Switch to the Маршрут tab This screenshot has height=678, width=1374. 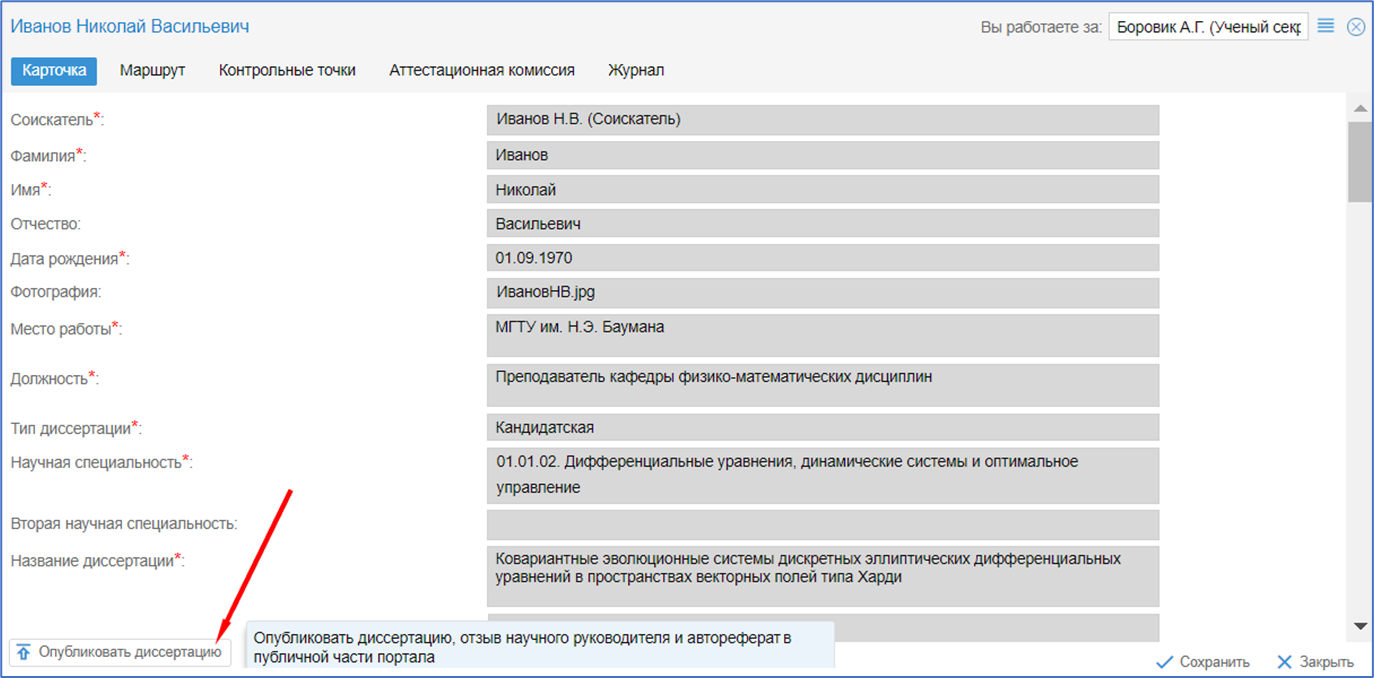click(152, 71)
